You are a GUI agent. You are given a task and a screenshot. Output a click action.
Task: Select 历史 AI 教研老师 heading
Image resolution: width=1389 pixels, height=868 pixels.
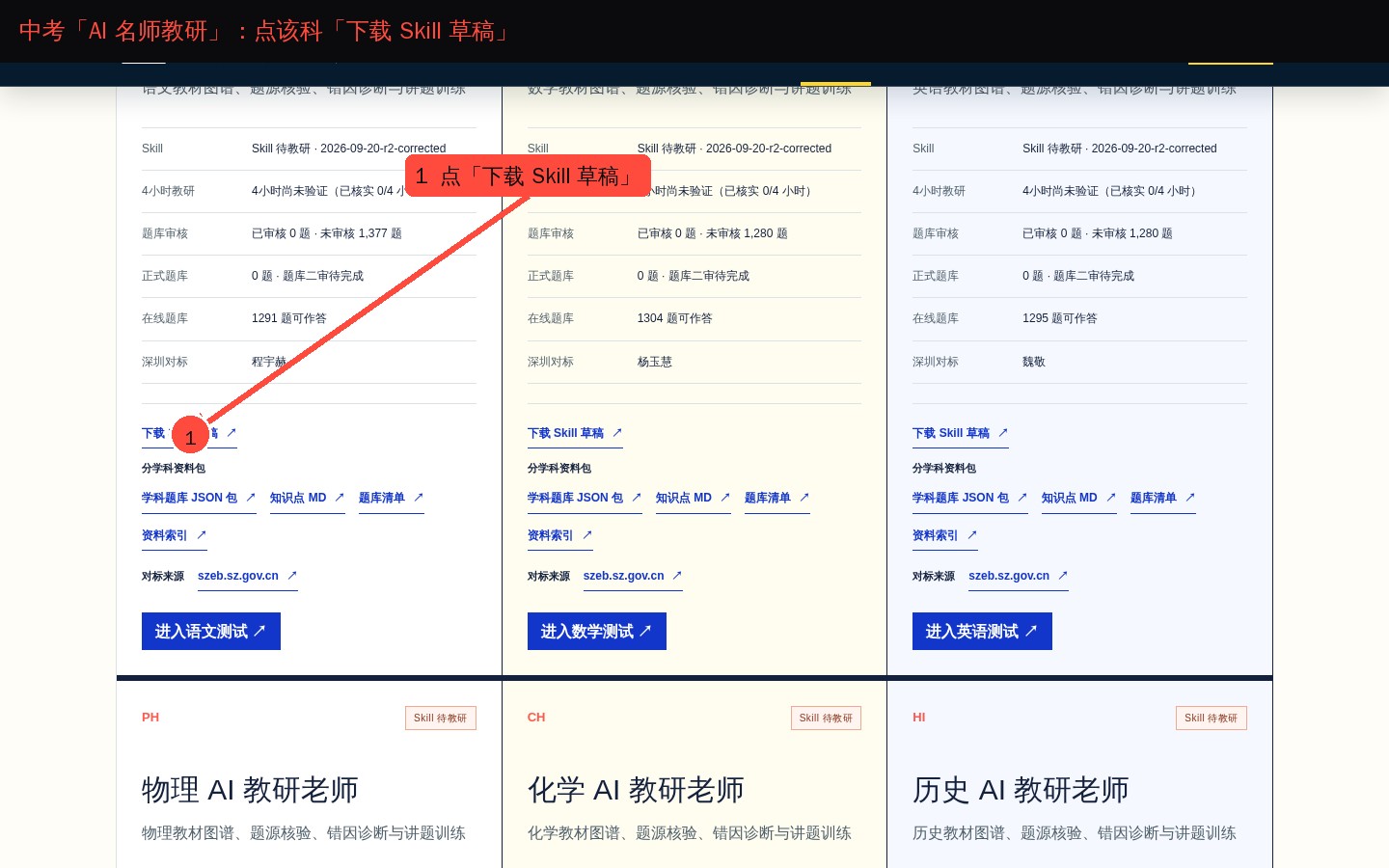pyautogui.click(x=1021, y=790)
